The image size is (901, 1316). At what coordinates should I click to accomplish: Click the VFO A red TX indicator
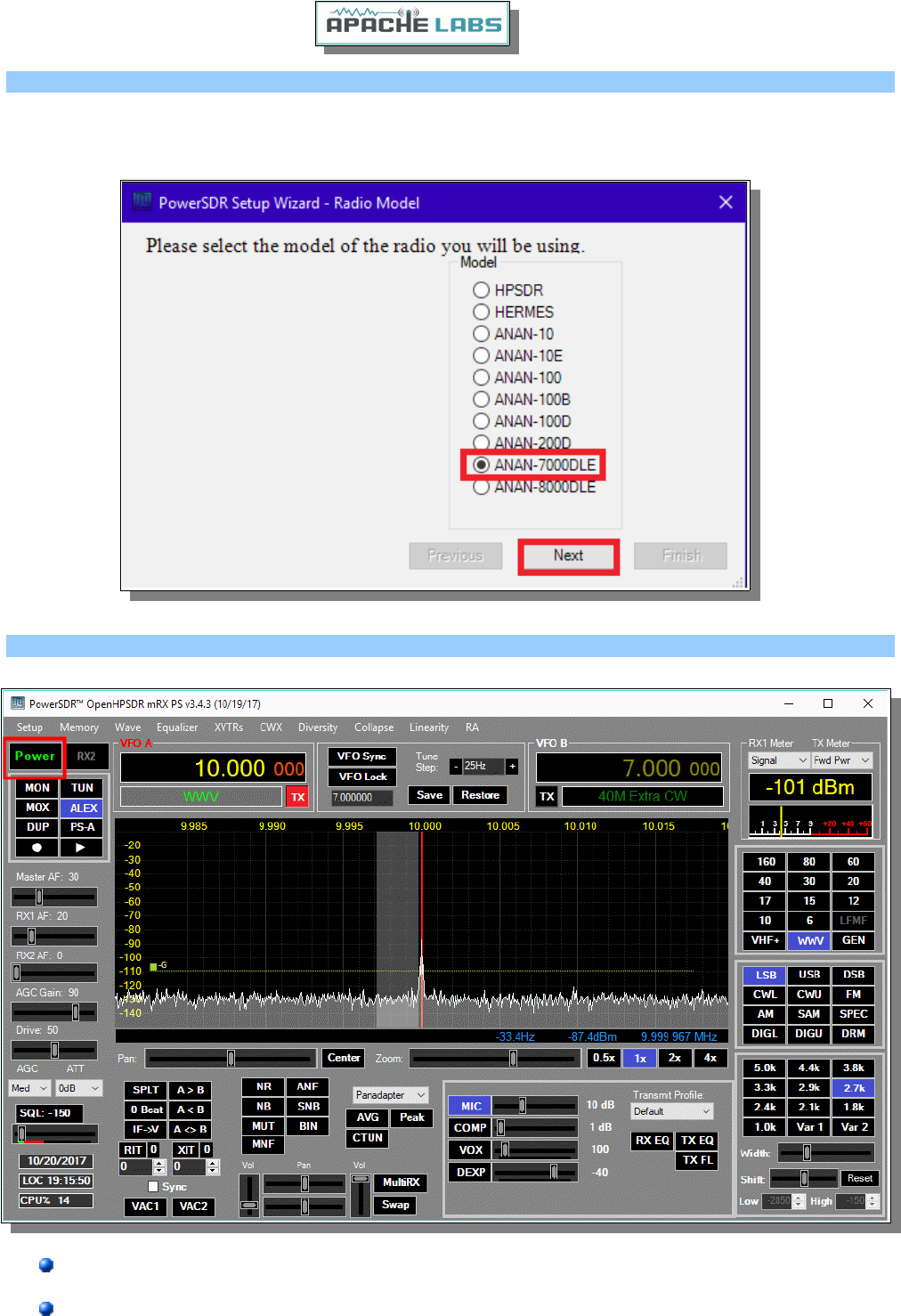click(297, 797)
